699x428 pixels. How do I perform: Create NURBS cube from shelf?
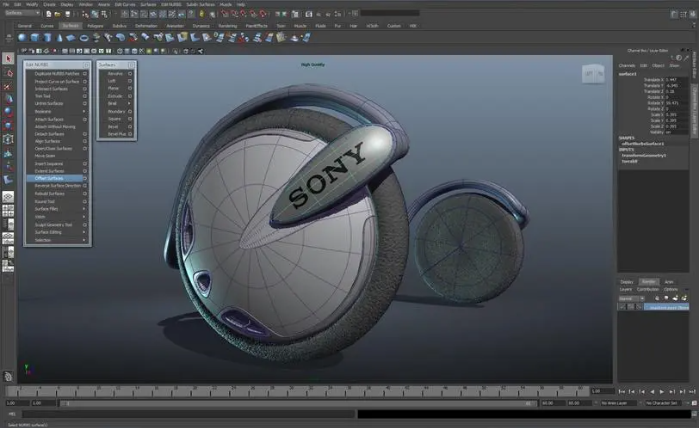tap(34, 38)
